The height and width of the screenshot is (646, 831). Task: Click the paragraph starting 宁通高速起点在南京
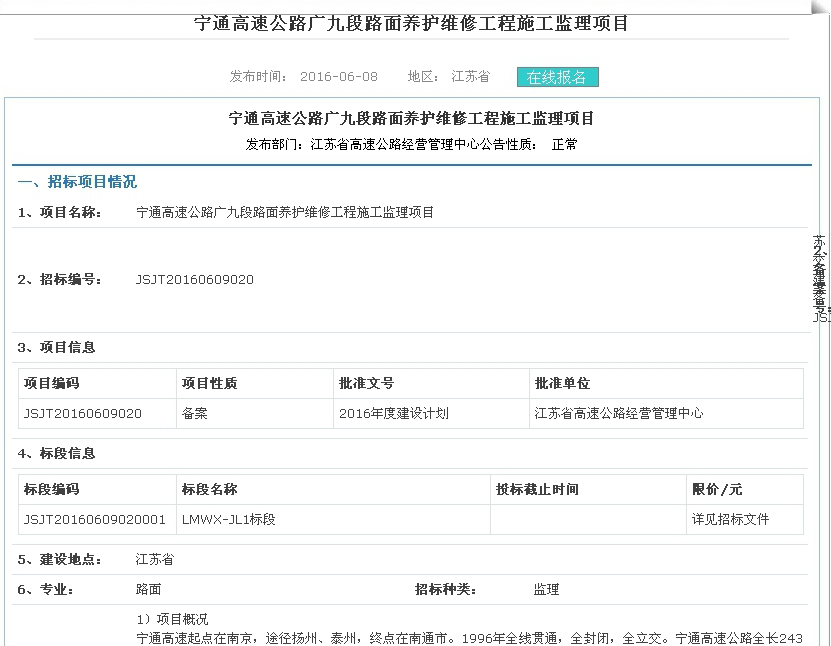click(x=470, y=639)
